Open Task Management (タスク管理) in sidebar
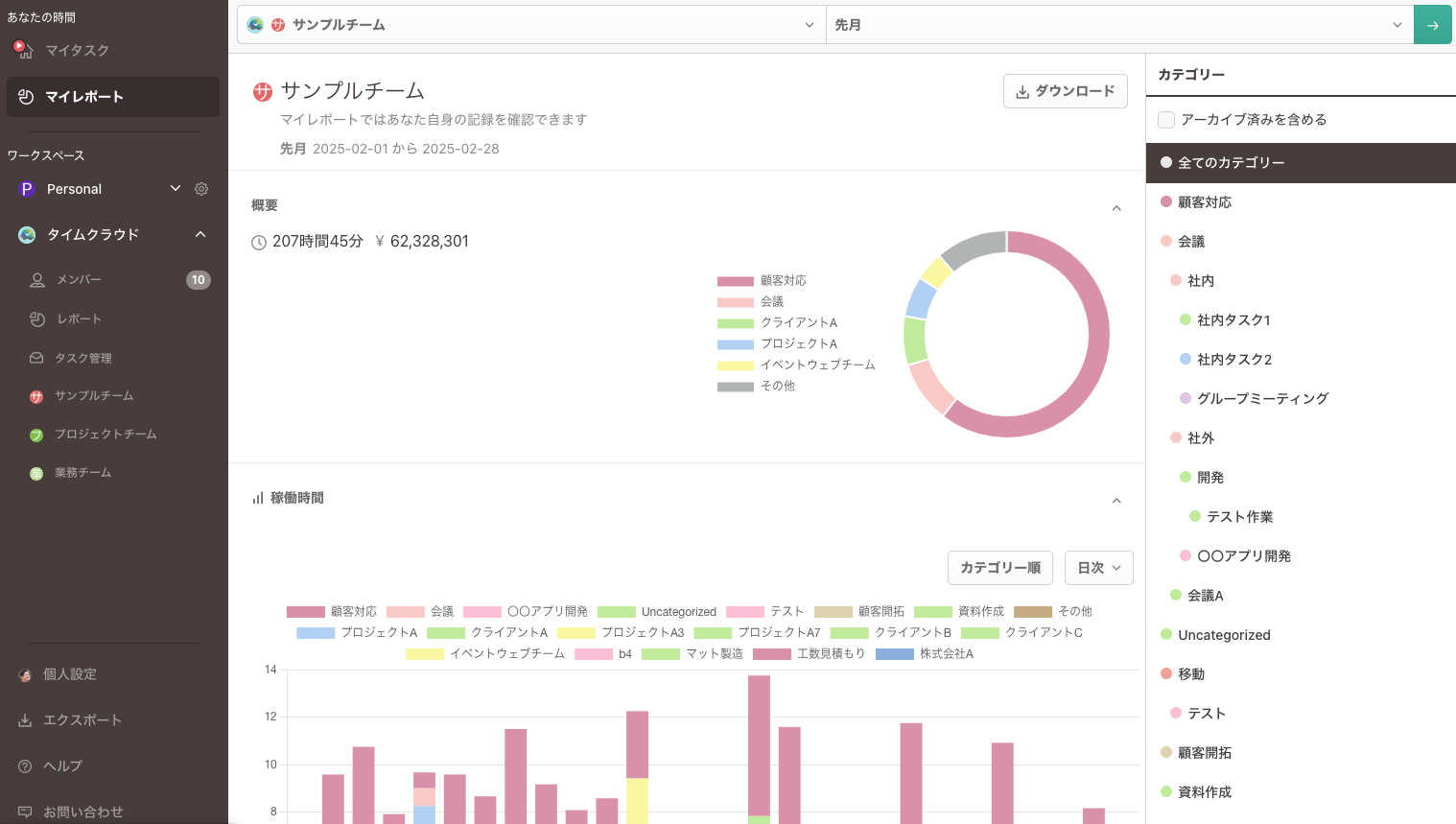The width and height of the screenshot is (1456, 824). (x=82, y=358)
